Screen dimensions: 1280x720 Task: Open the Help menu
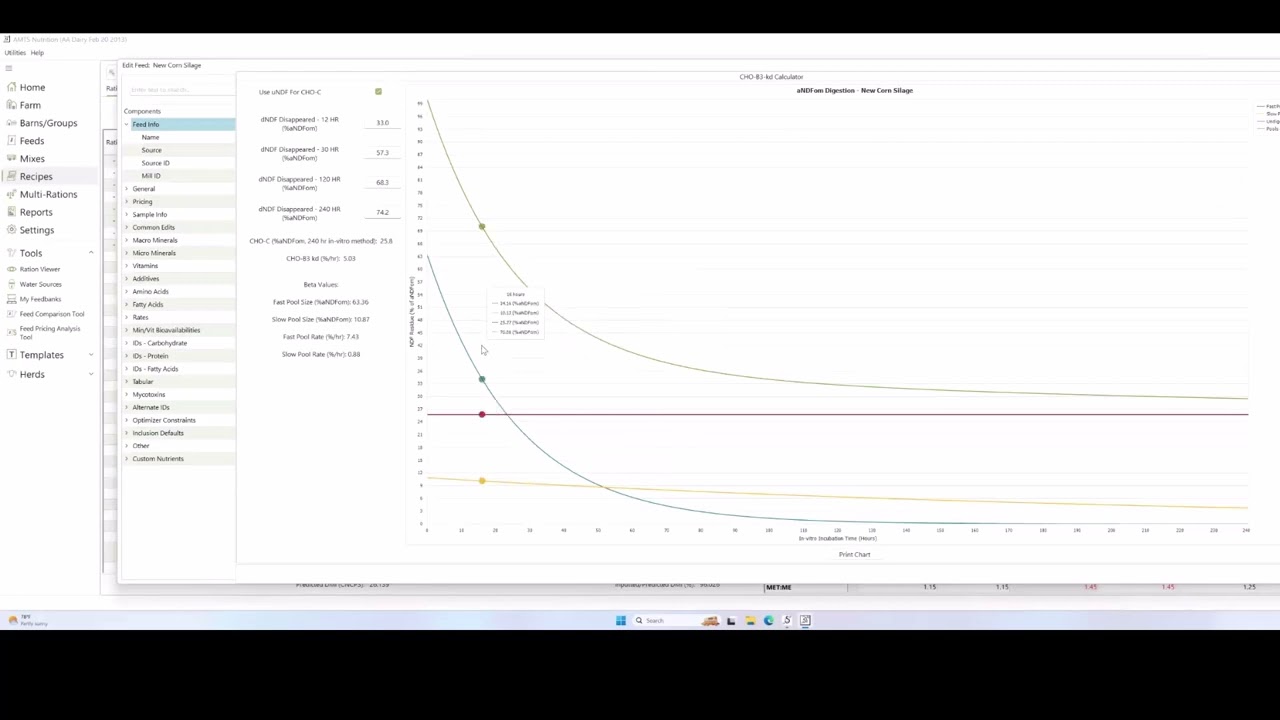[37, 53]
